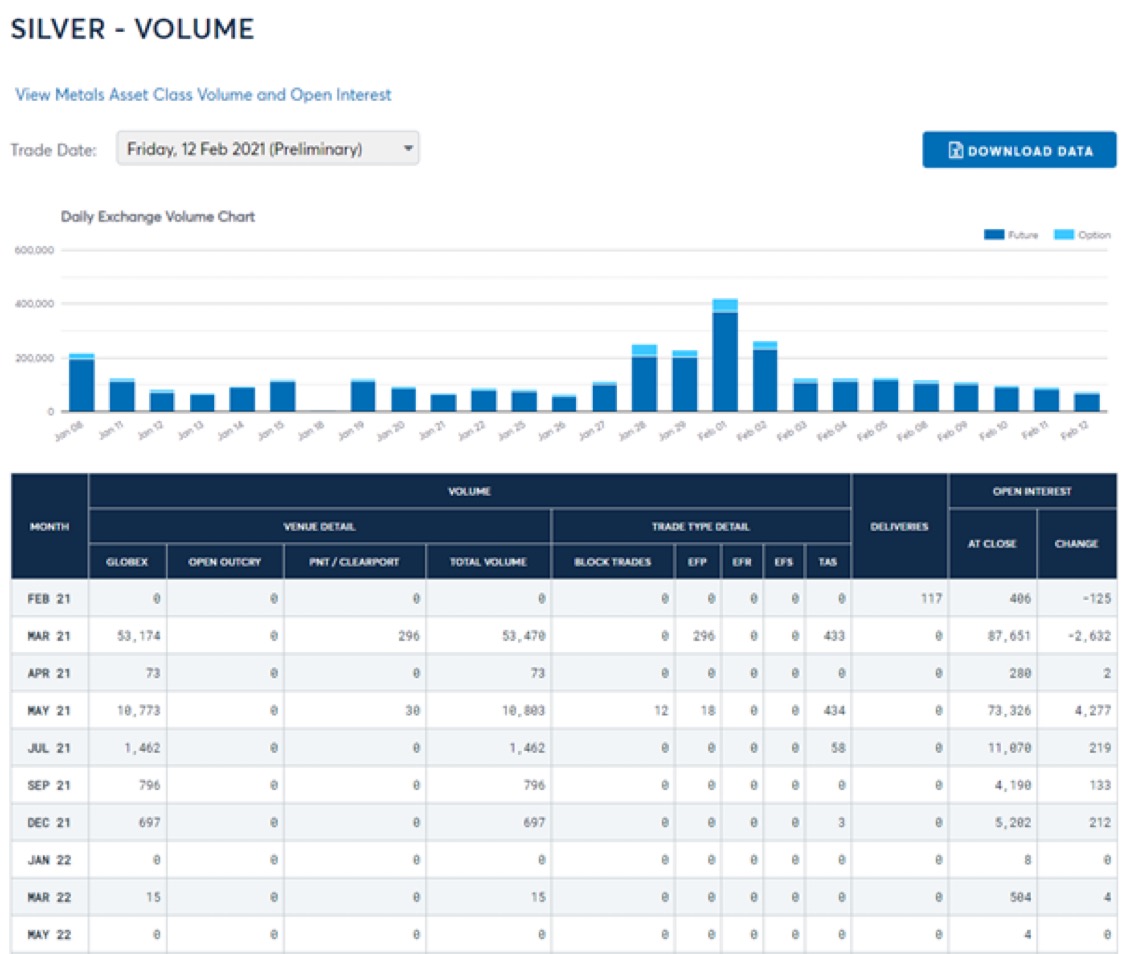Viewport: 1122px width, 954px height.
Task: Click the TOTAL VOLUME column header
Action: coord(487,561)
